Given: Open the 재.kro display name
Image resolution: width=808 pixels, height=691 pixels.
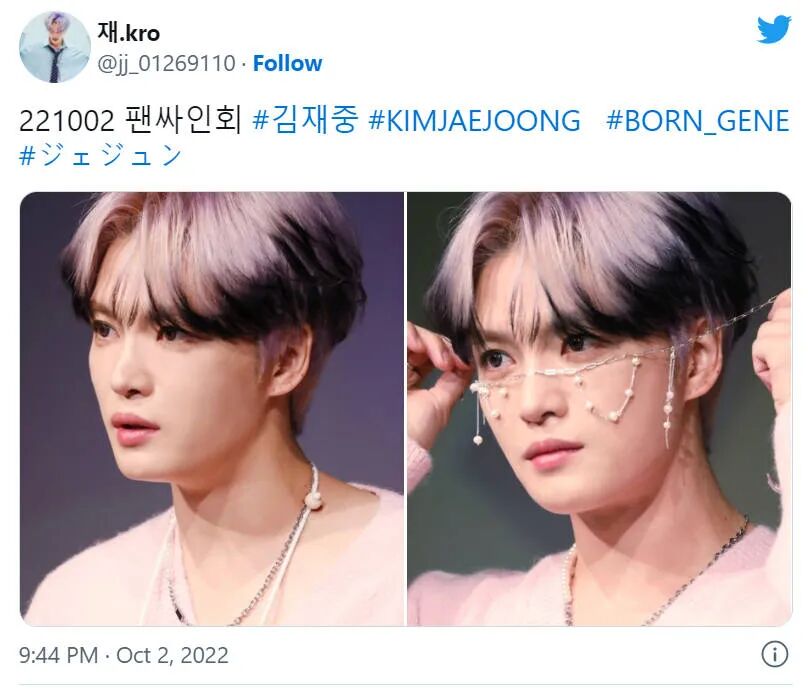Looking at the screenshot, I should [x=128, y=33].
